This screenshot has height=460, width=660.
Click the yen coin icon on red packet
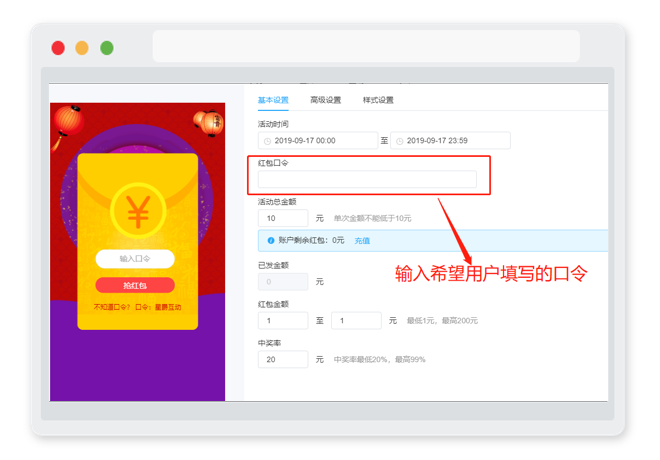click(x=138, y=212)
